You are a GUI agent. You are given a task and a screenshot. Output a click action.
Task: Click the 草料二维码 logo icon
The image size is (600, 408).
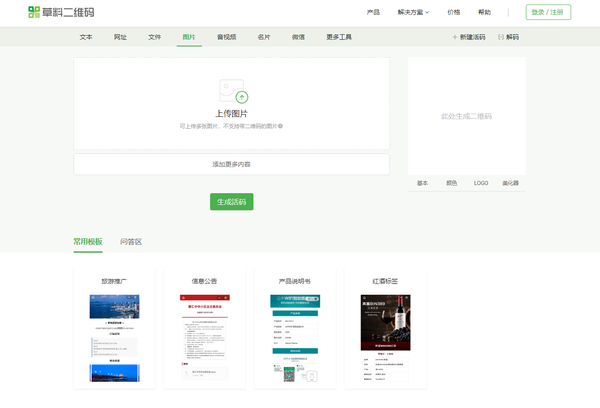click(34, 12)
